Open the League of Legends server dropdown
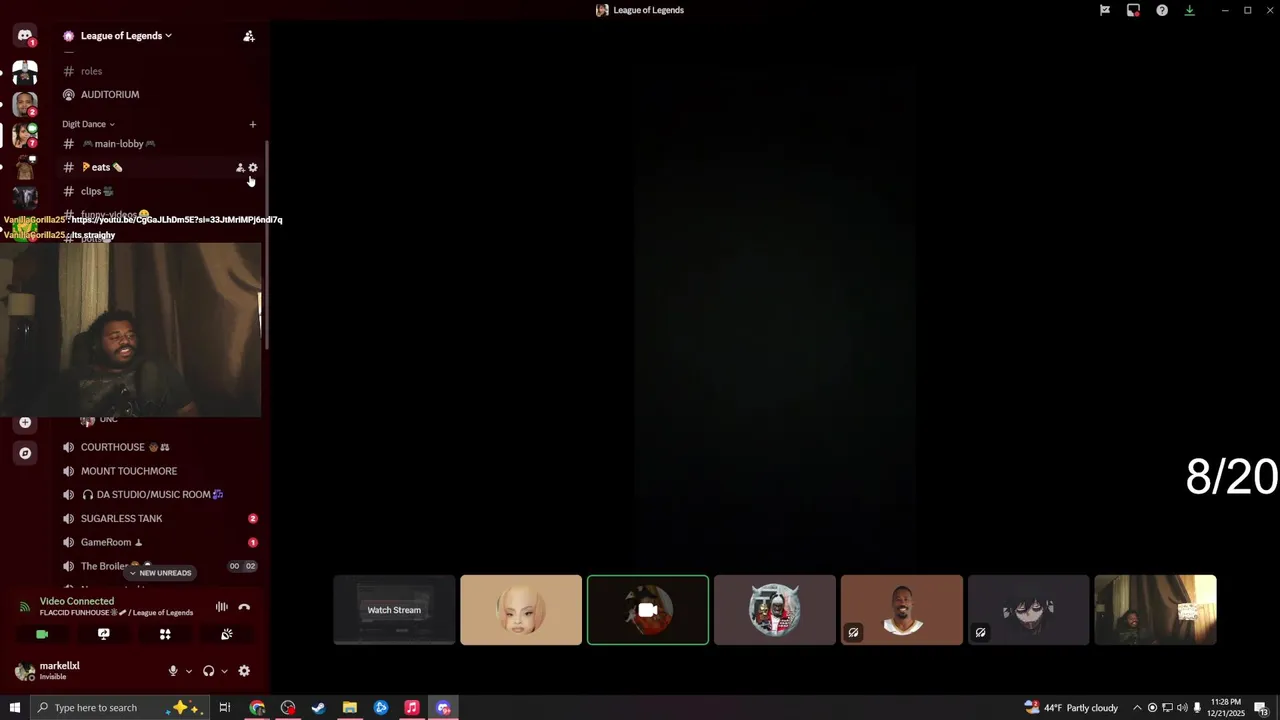 [126, 36]
